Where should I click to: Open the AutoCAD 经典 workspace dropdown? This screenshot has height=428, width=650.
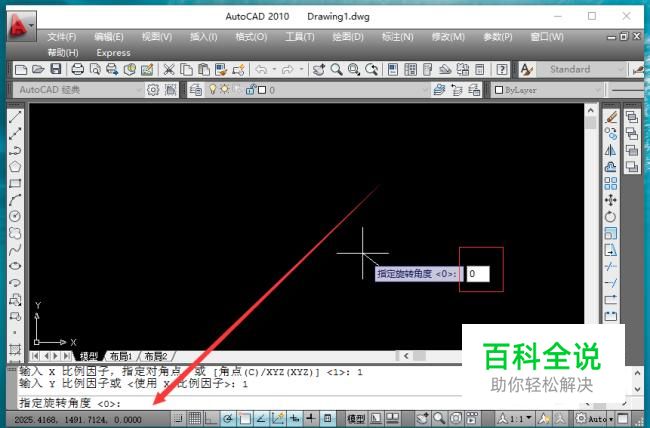point(78,90)
